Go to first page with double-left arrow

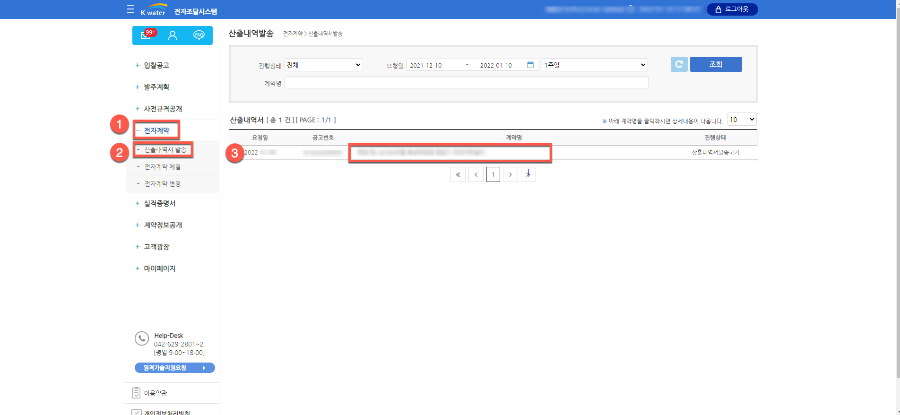458,174
